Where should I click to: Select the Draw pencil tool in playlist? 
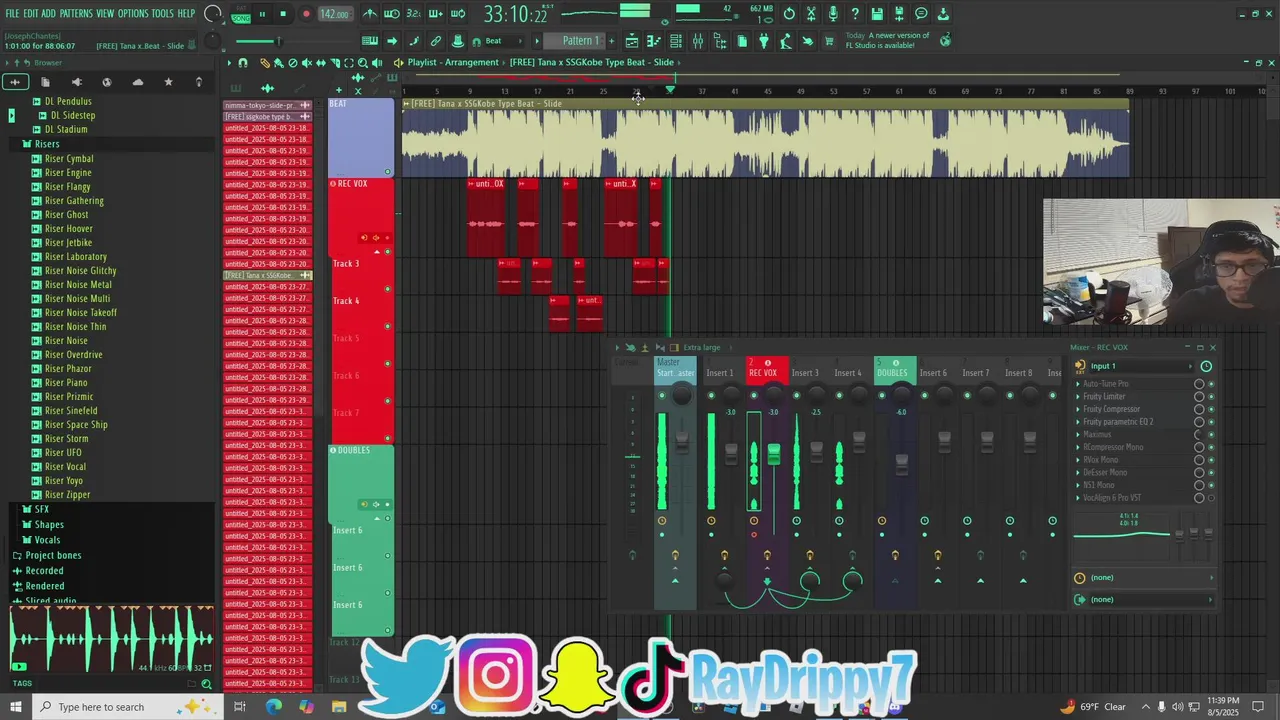click(265, 62)
